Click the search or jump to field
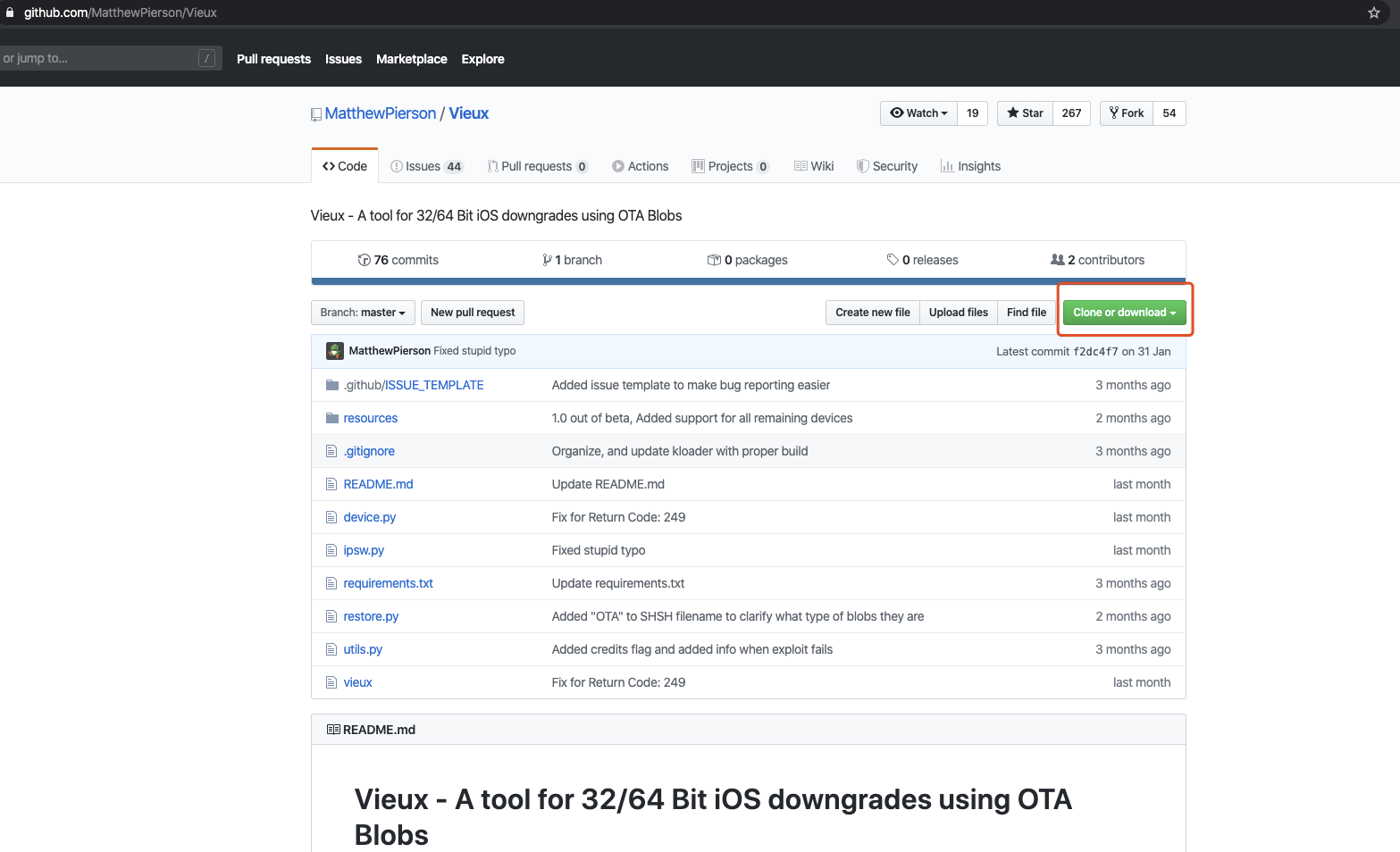This screenshot has width=1400, height=852. point(108,58)
